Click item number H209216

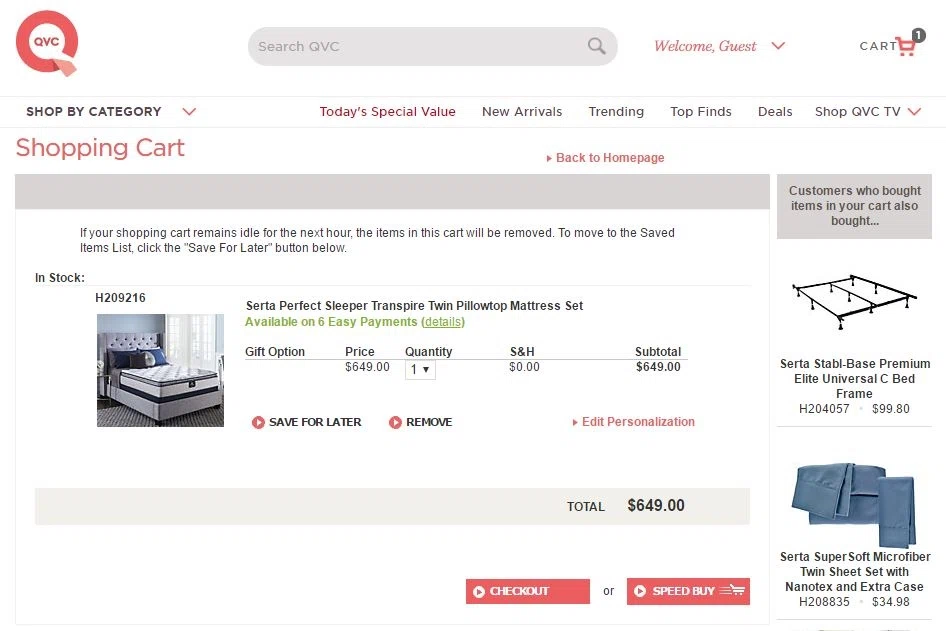coord(121,298)
